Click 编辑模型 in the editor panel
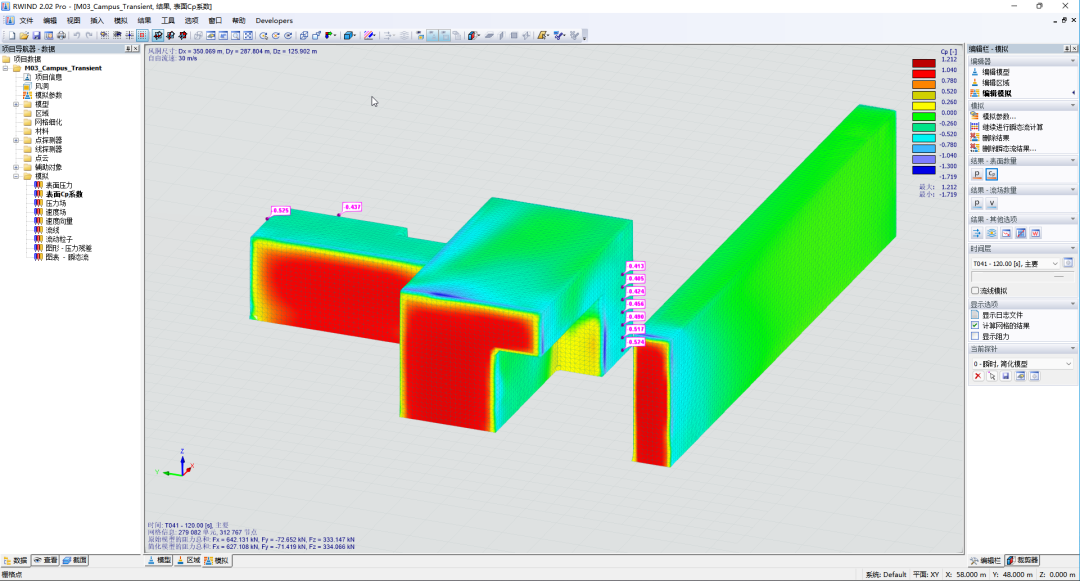This screenshot has width=1080, height=581. tap(996, 72)
